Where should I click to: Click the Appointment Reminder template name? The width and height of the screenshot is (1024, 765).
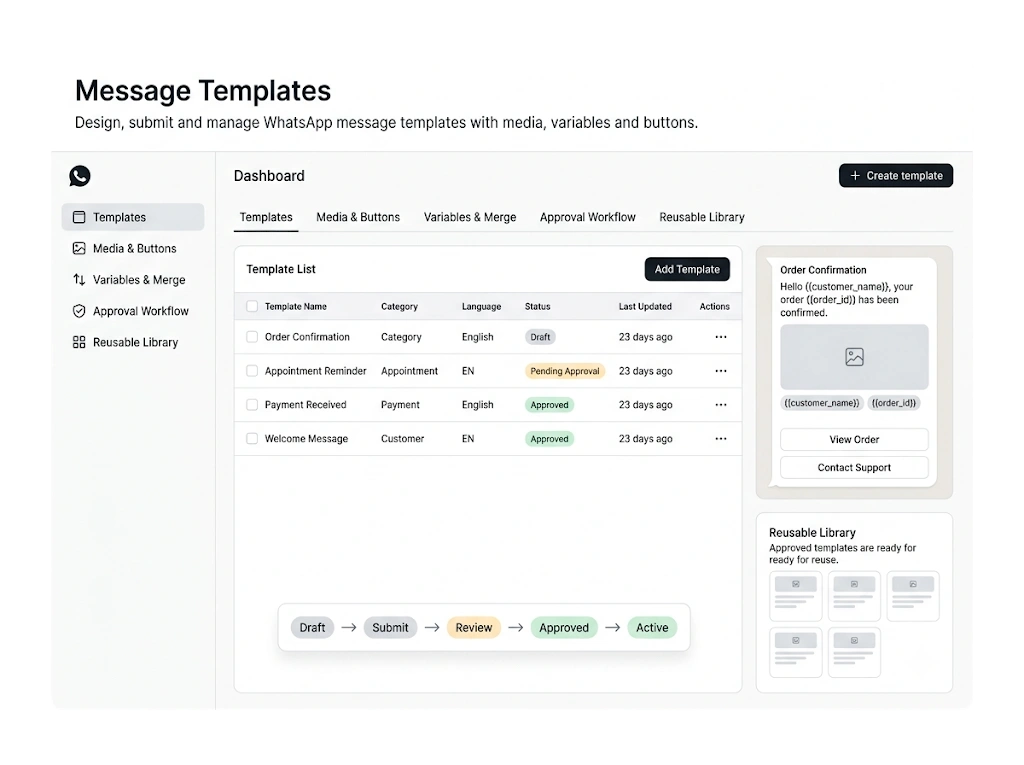(x=315, y=371)
